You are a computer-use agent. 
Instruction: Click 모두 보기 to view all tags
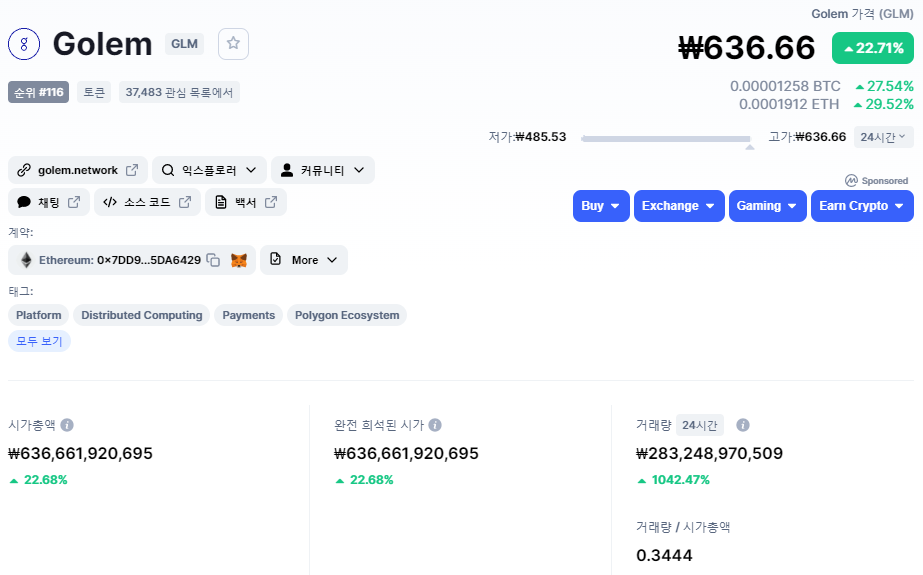[39, 341]
